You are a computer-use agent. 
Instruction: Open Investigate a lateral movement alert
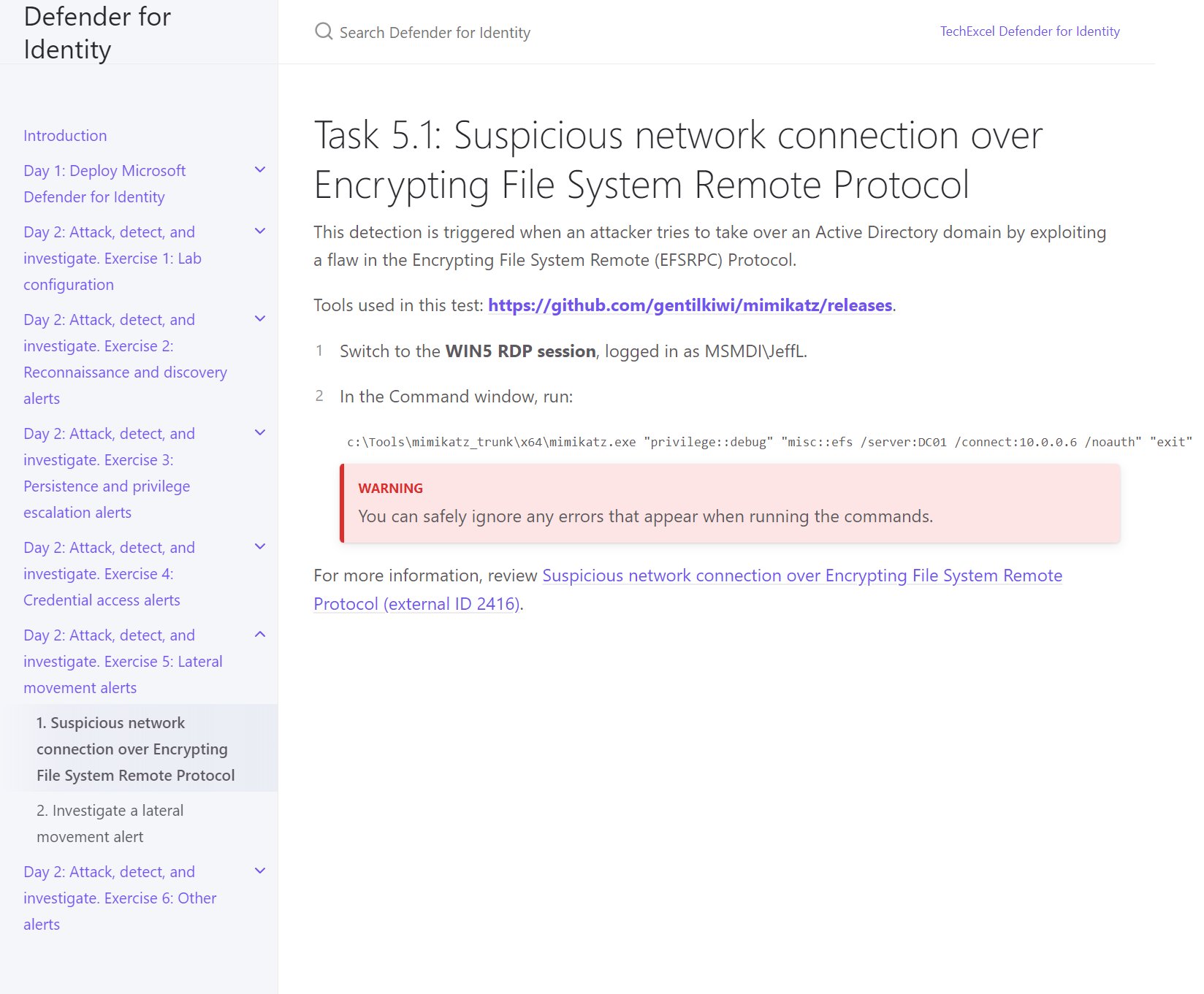point(110,824)
